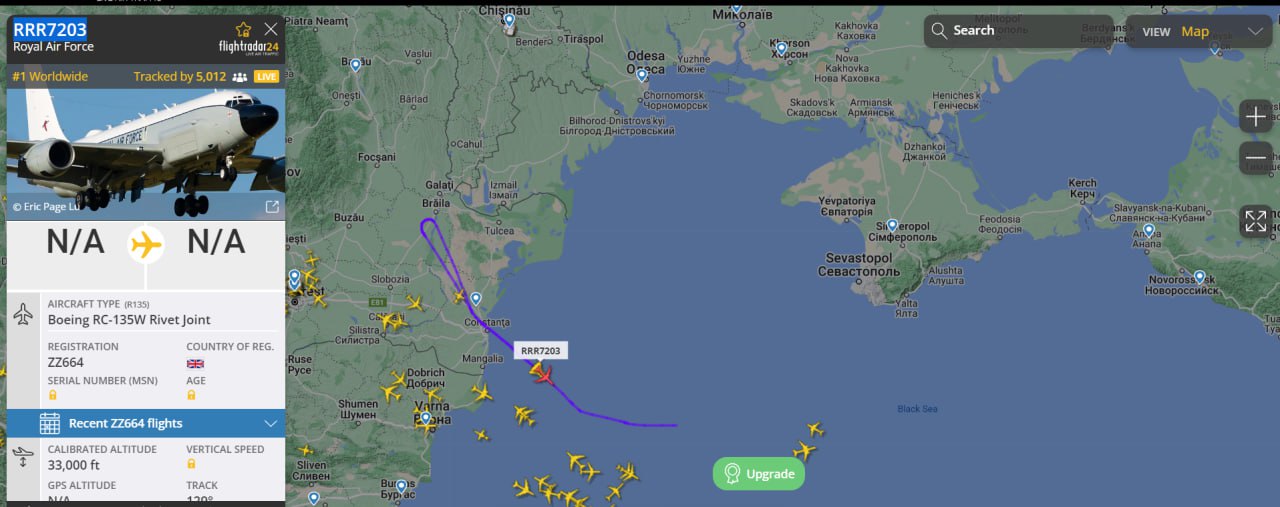Click the calendar icon beside Recent flights
The image size is (1280, 507).
pos(50,423)
